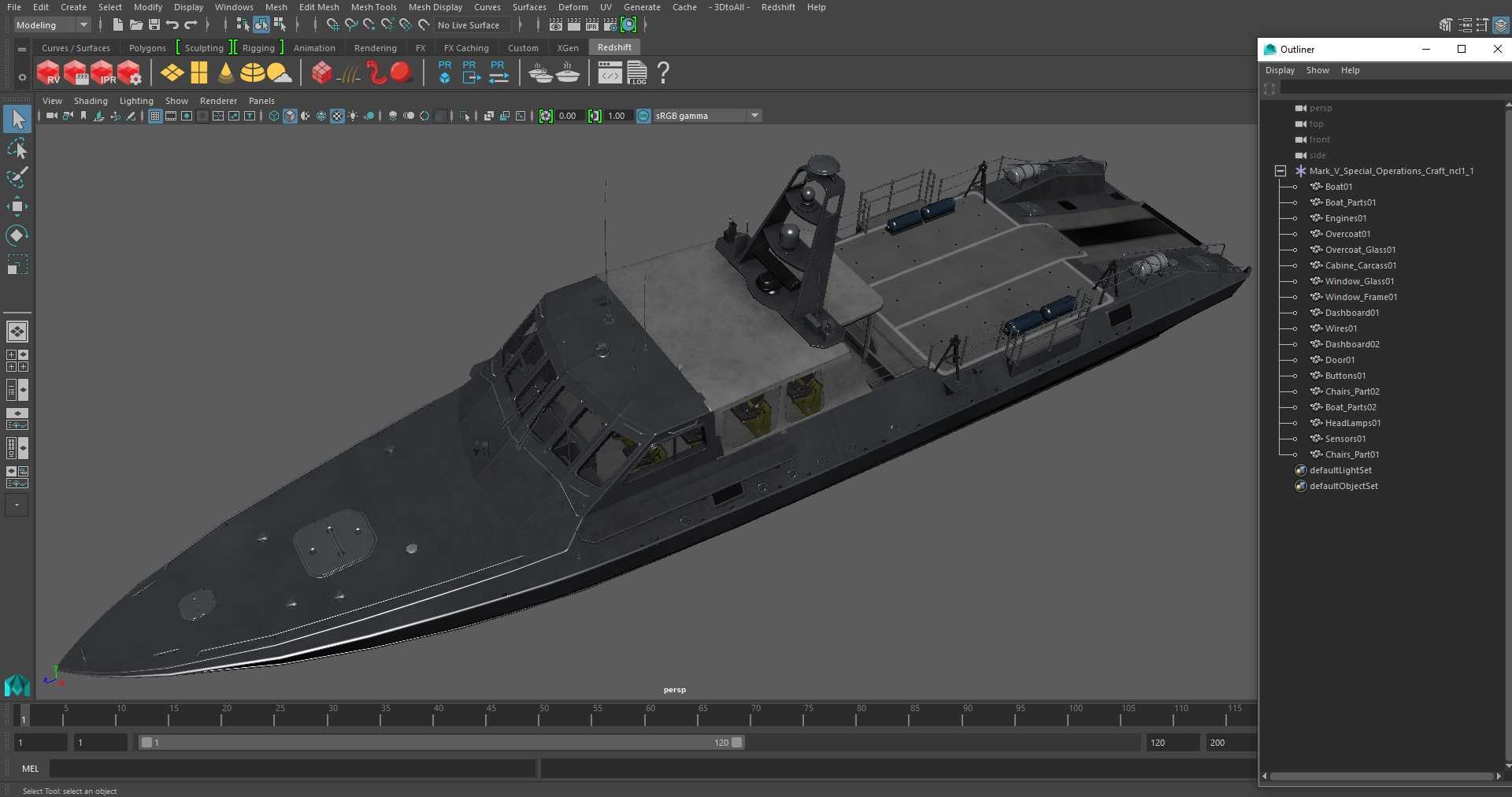
Task: Toggle viewport grid display
Action: (x=155, y=116)
